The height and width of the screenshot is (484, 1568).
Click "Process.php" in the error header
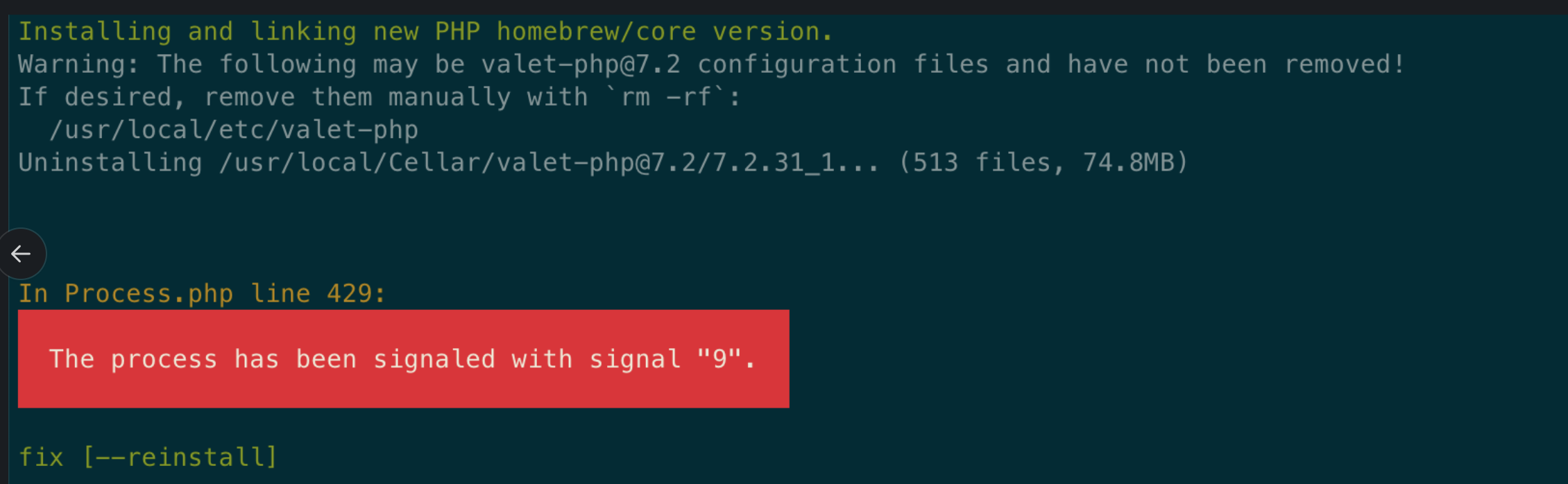(148, 293)
